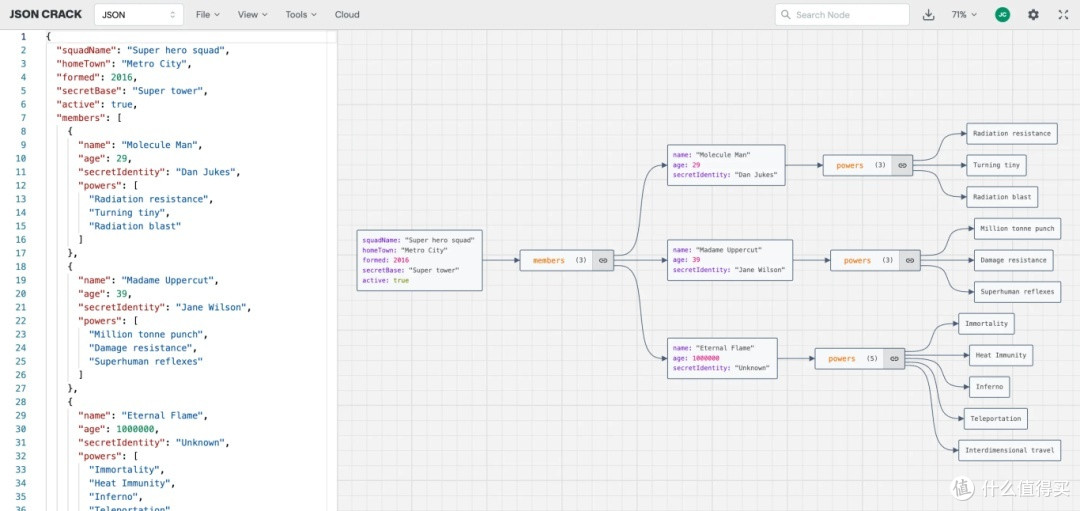Open the Tools menu
Image resolution: width=1080 pixels, height=511 pixels.
[x=301, y=14]
